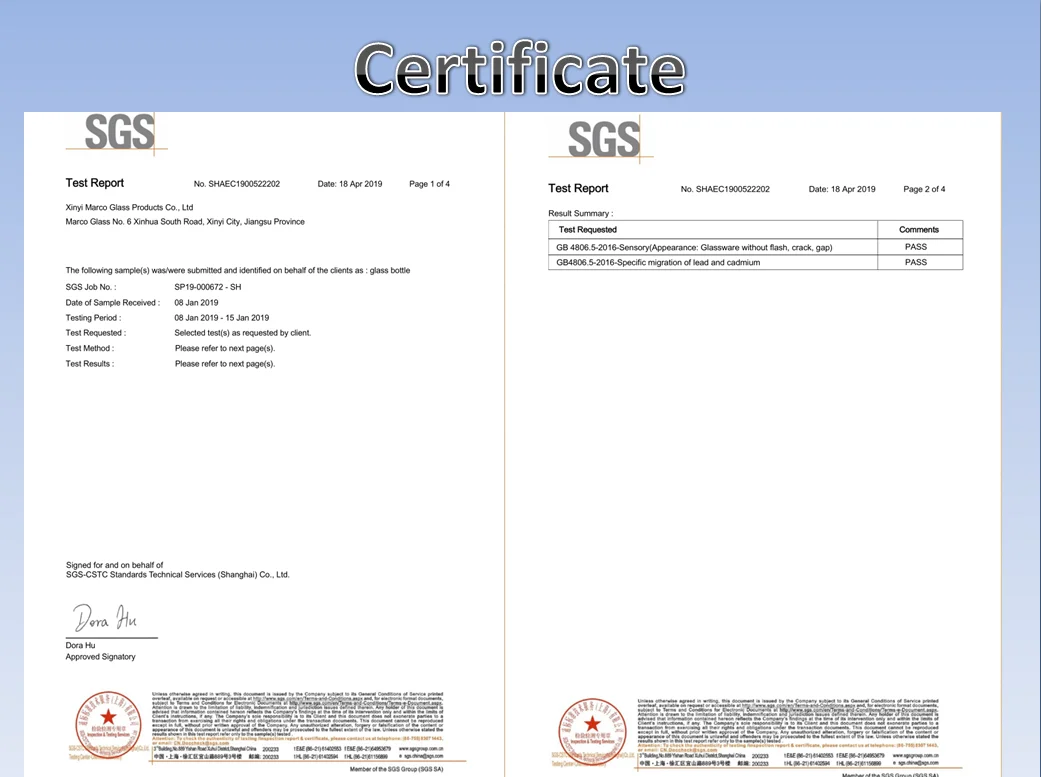Open the www.sgsgroup.com.cn link on page 1 footer
Screen dimensions: 1041x777
[x=420, y=748]
